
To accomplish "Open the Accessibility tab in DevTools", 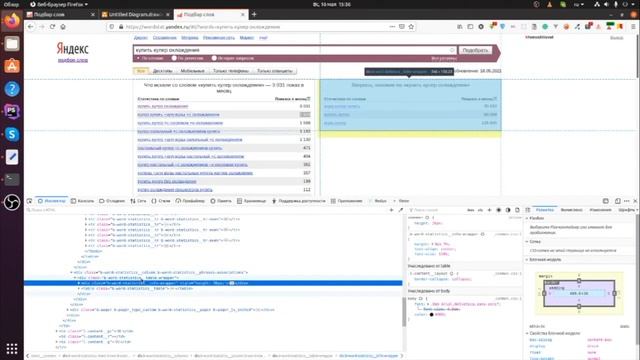I will coord(299,201).
